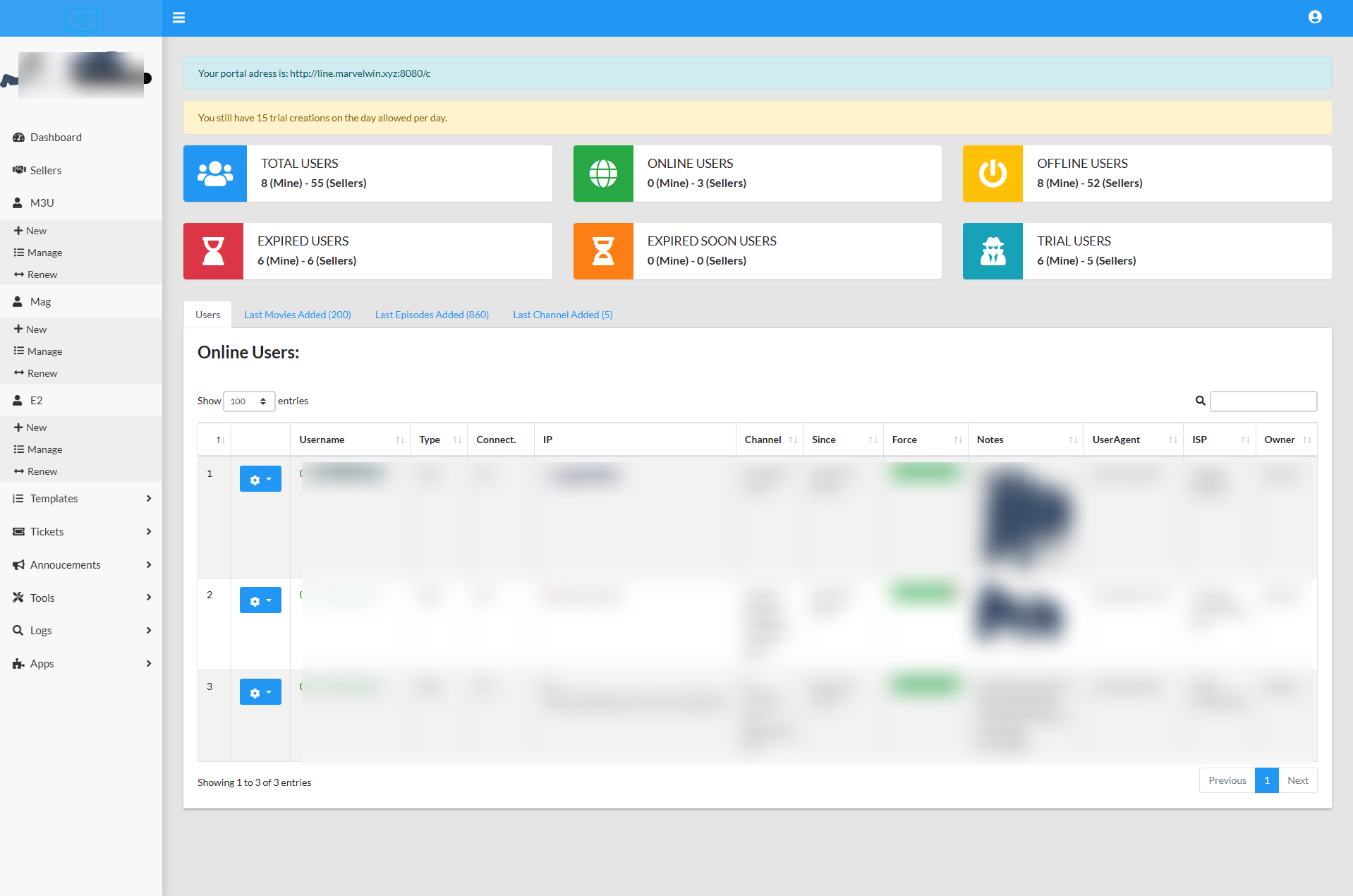The width and height of the screenshot is (1353, 896).
Task: Open Sellers in the sidebar
Action: (x=46, y=170)
